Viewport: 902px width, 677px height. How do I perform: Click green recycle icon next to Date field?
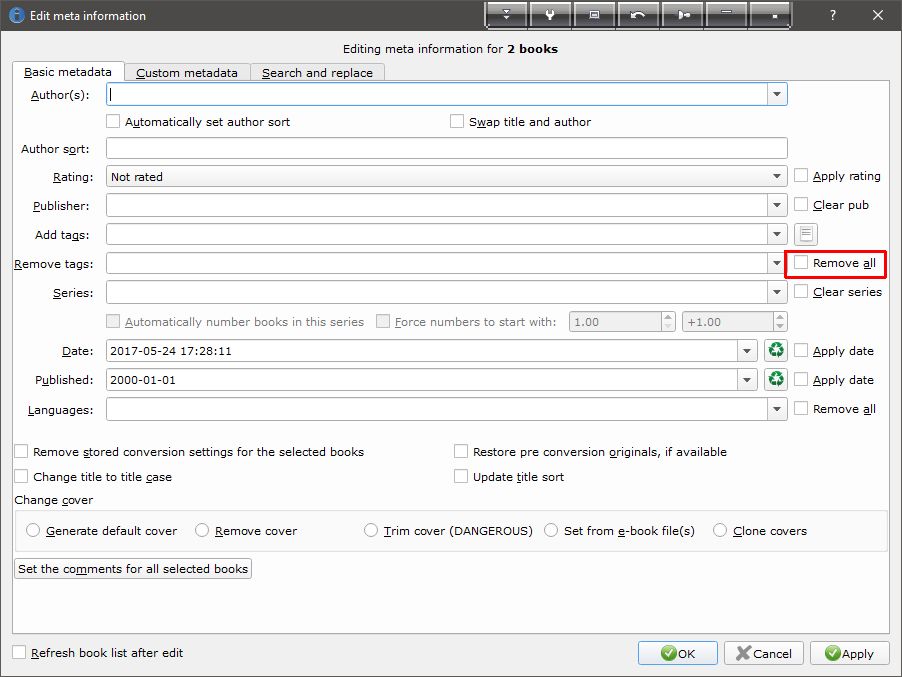point(776,350)
